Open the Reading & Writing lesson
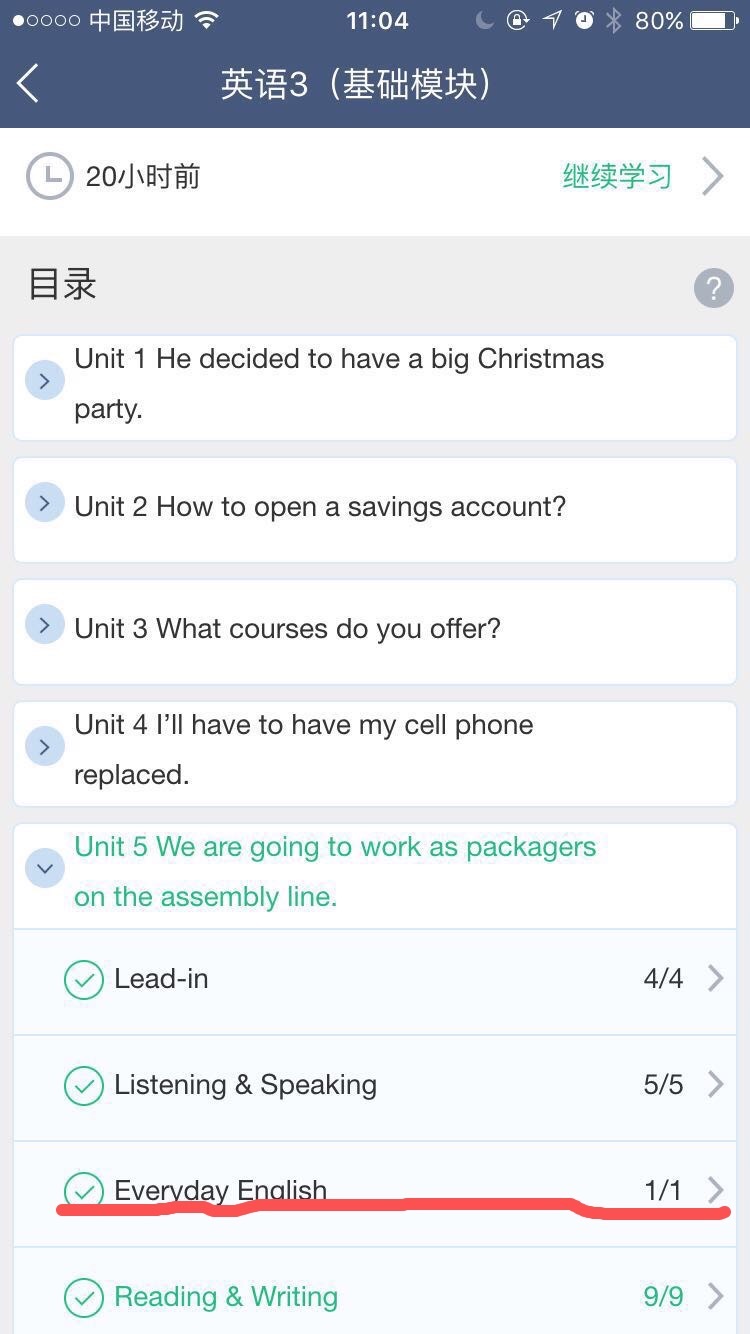 coord(226,1297)
